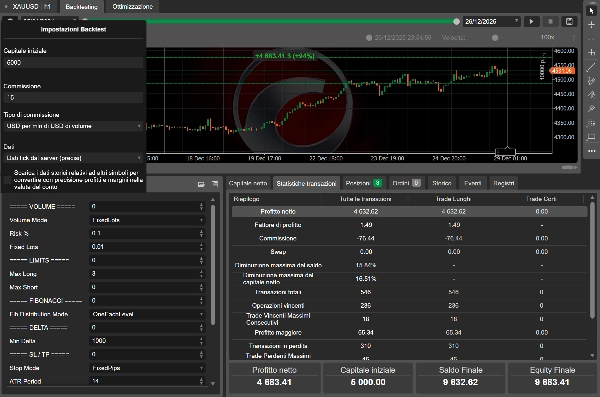The image size is (600, 397).
Task: Open the Ordini tab
Action: pos(407,183)
